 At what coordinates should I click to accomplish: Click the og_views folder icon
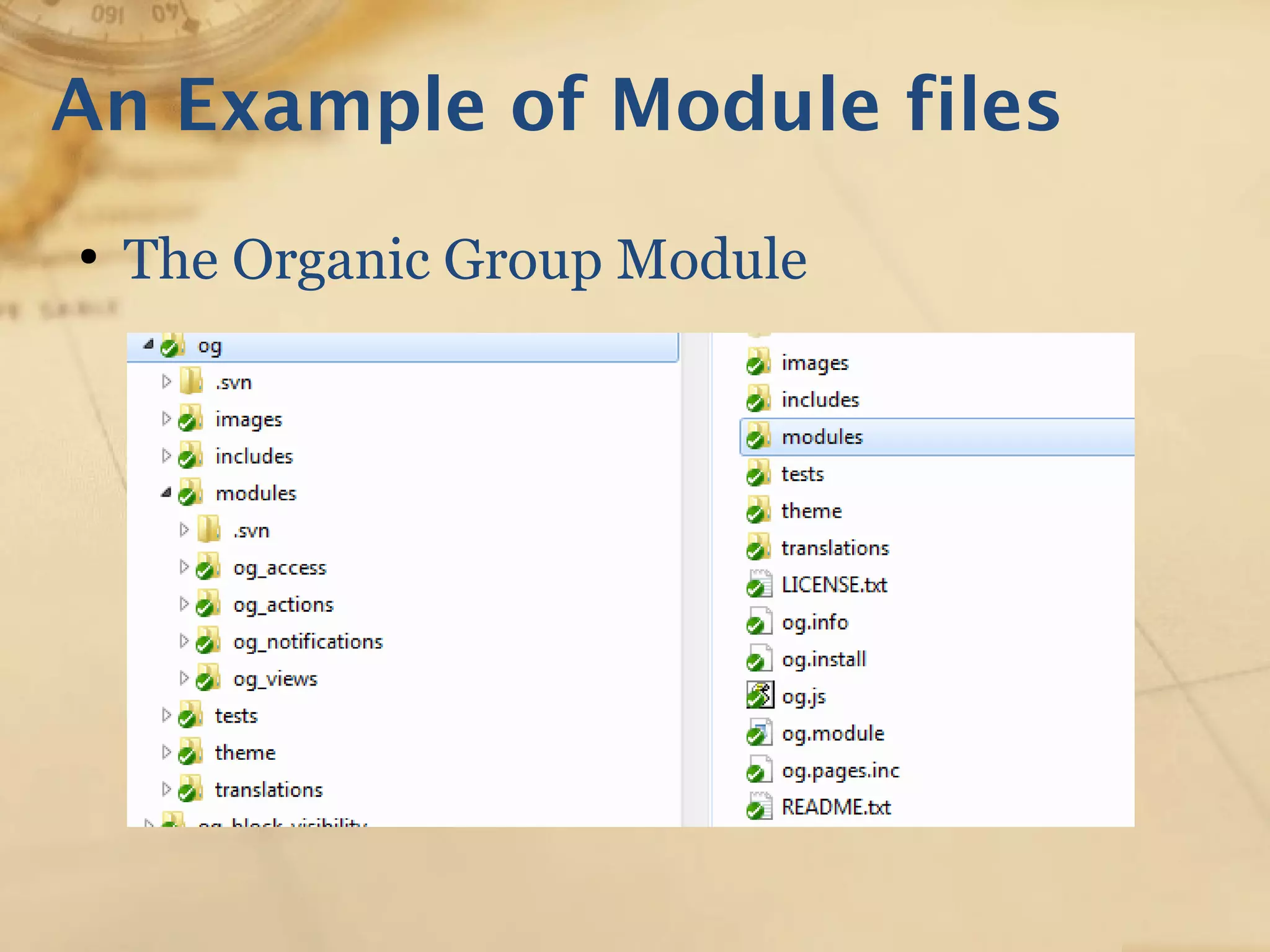click(x=208, y=677)
